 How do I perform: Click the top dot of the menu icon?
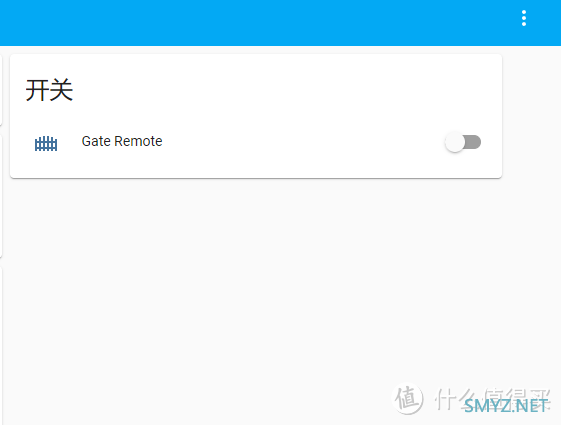click(524, 12)
